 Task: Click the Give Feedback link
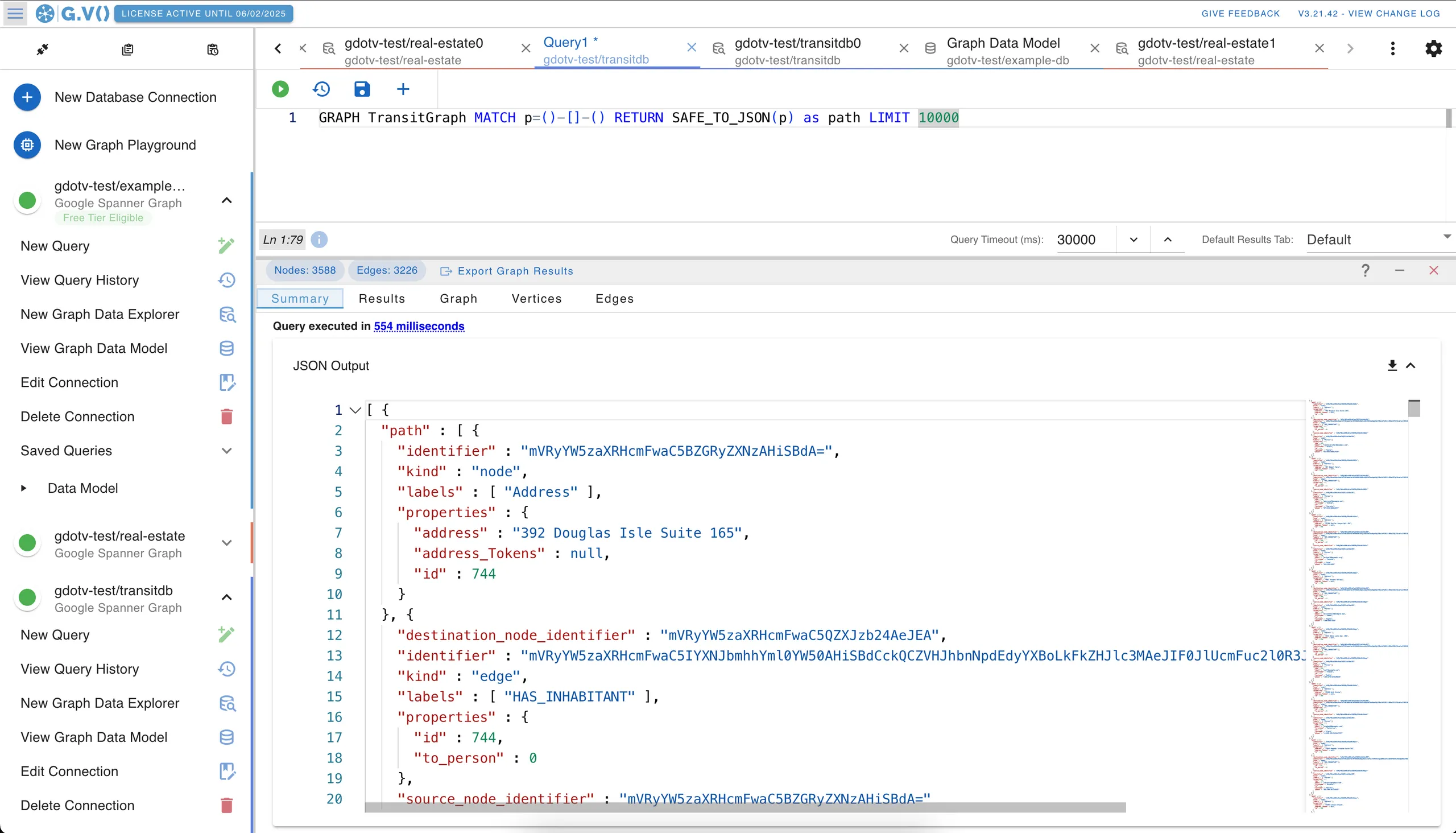(1240, 13)
